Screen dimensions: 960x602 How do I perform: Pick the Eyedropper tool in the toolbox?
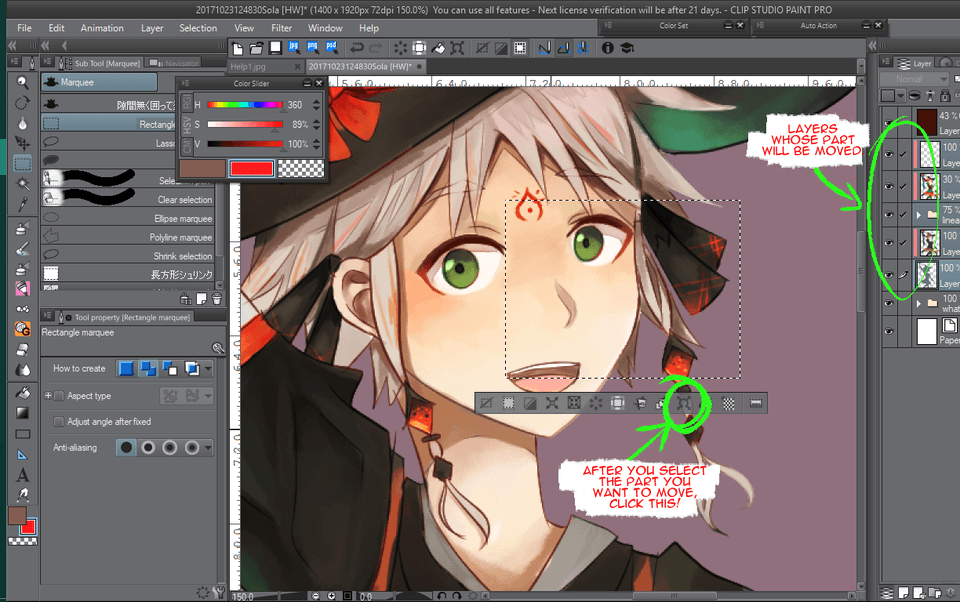pos(22,203)
